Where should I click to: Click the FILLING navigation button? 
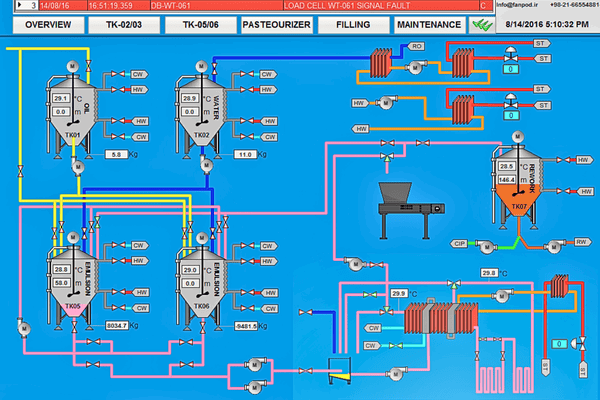point(353,23)
